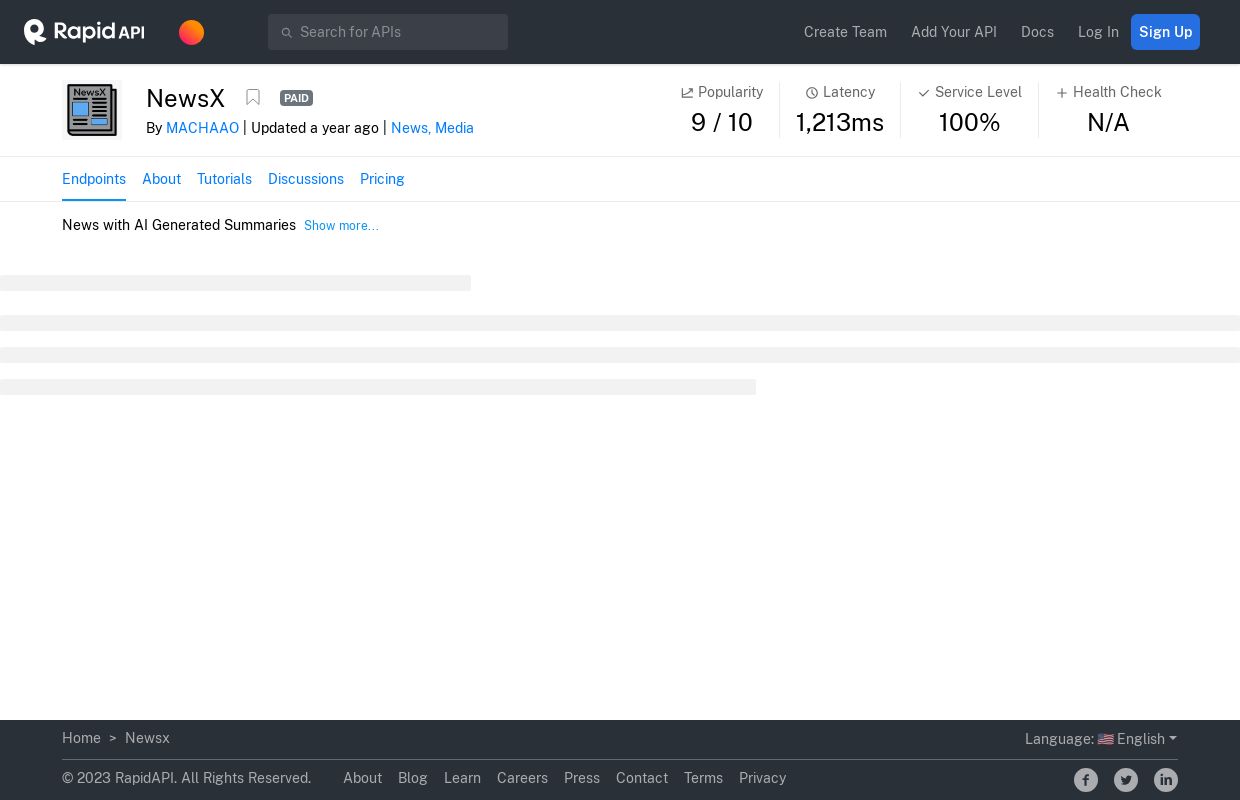Click the Latency clock icon
1240x800 pixels.
coord(812,93)
